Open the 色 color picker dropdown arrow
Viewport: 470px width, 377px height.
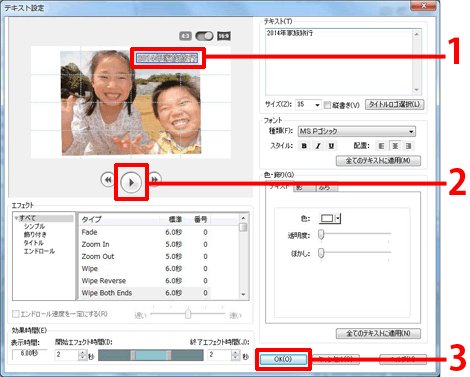tap(338, 219)
